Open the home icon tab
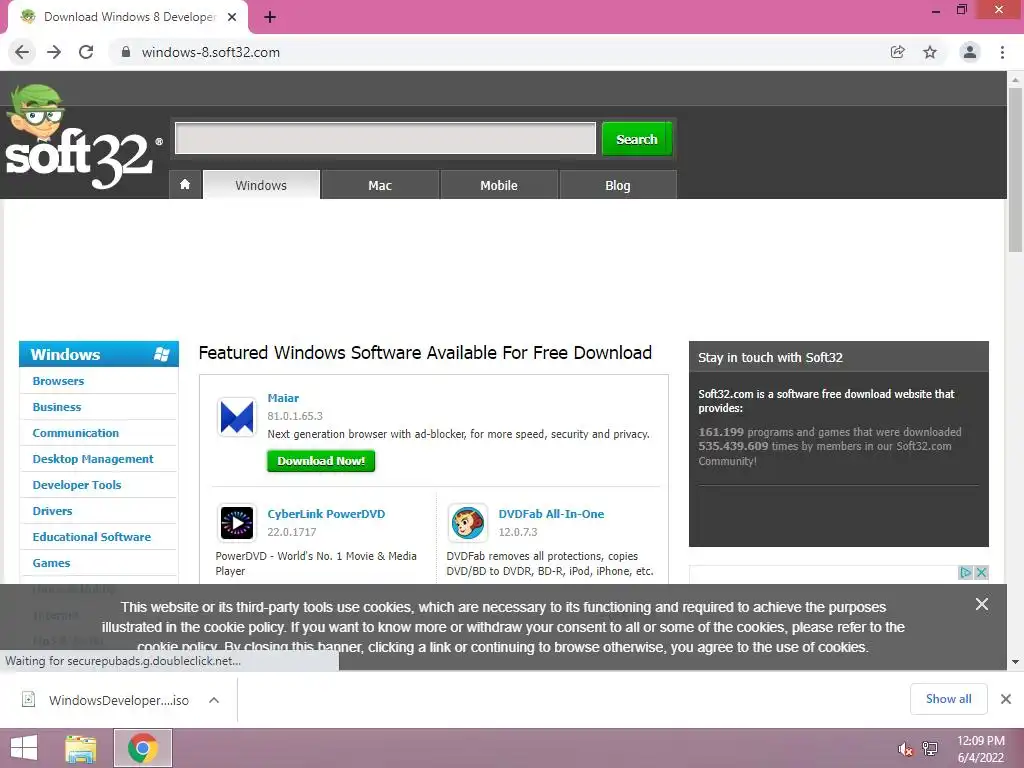1024x768 pixels. 185,185
